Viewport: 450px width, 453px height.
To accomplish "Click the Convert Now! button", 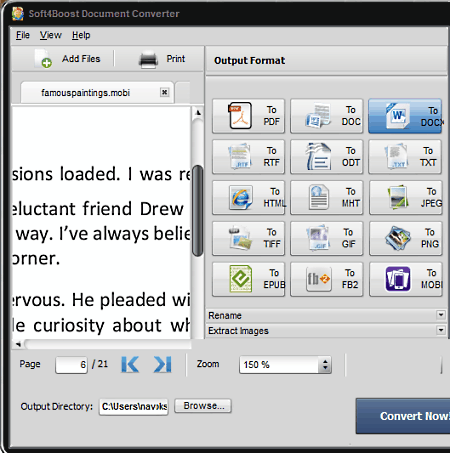I will 403,416.
